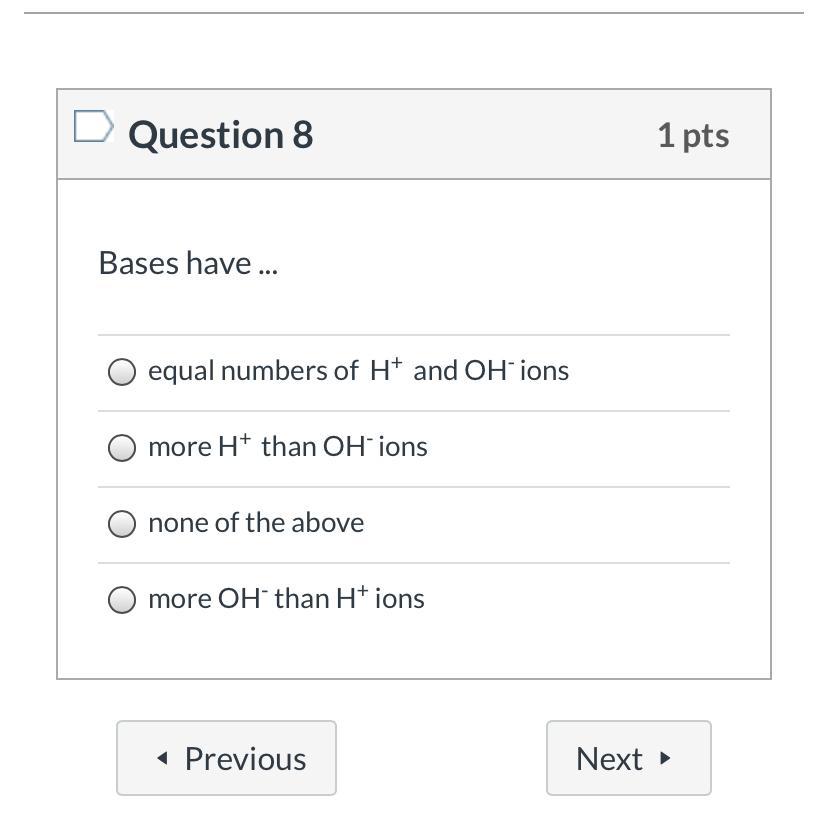Click the word 'Previous' on the navigation button

[x=246, y=759]
